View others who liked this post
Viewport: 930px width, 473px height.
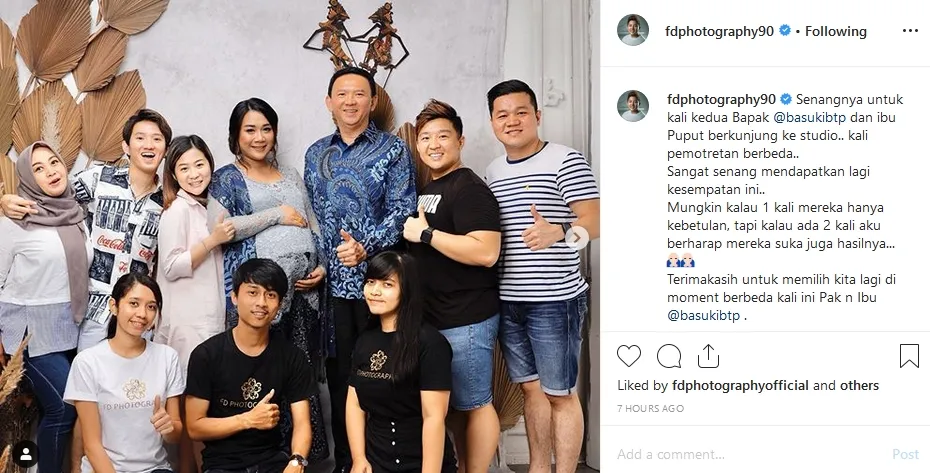(x=859, y=386)
